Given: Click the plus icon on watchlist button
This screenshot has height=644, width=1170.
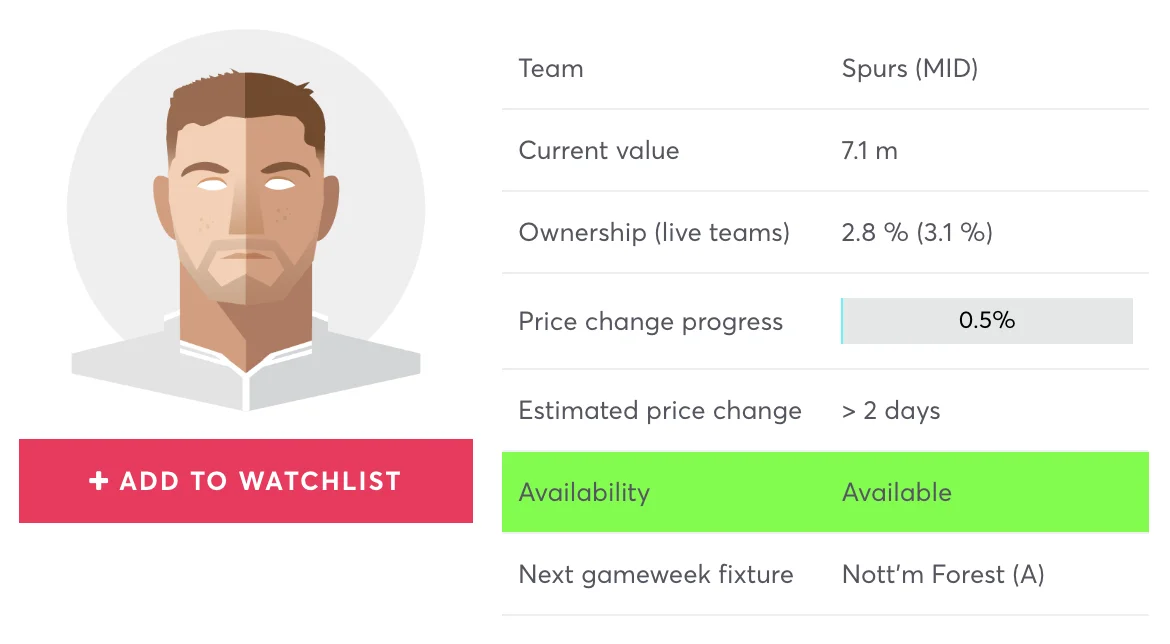Looking at the screenshot, I should (x=98, y=481).
